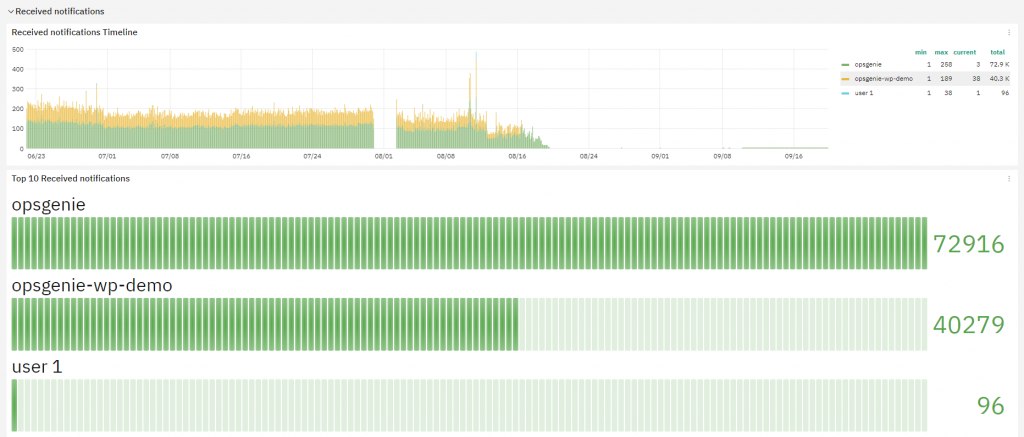Click the 500 label on the y-axis
Screen dimensions: 1024x437
click(18, 50)
